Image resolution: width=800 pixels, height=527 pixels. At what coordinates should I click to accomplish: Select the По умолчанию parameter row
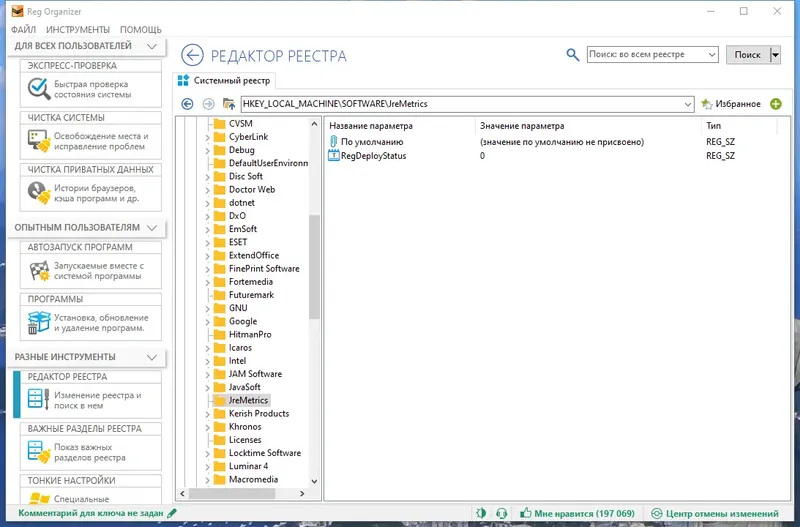(556, 142)
